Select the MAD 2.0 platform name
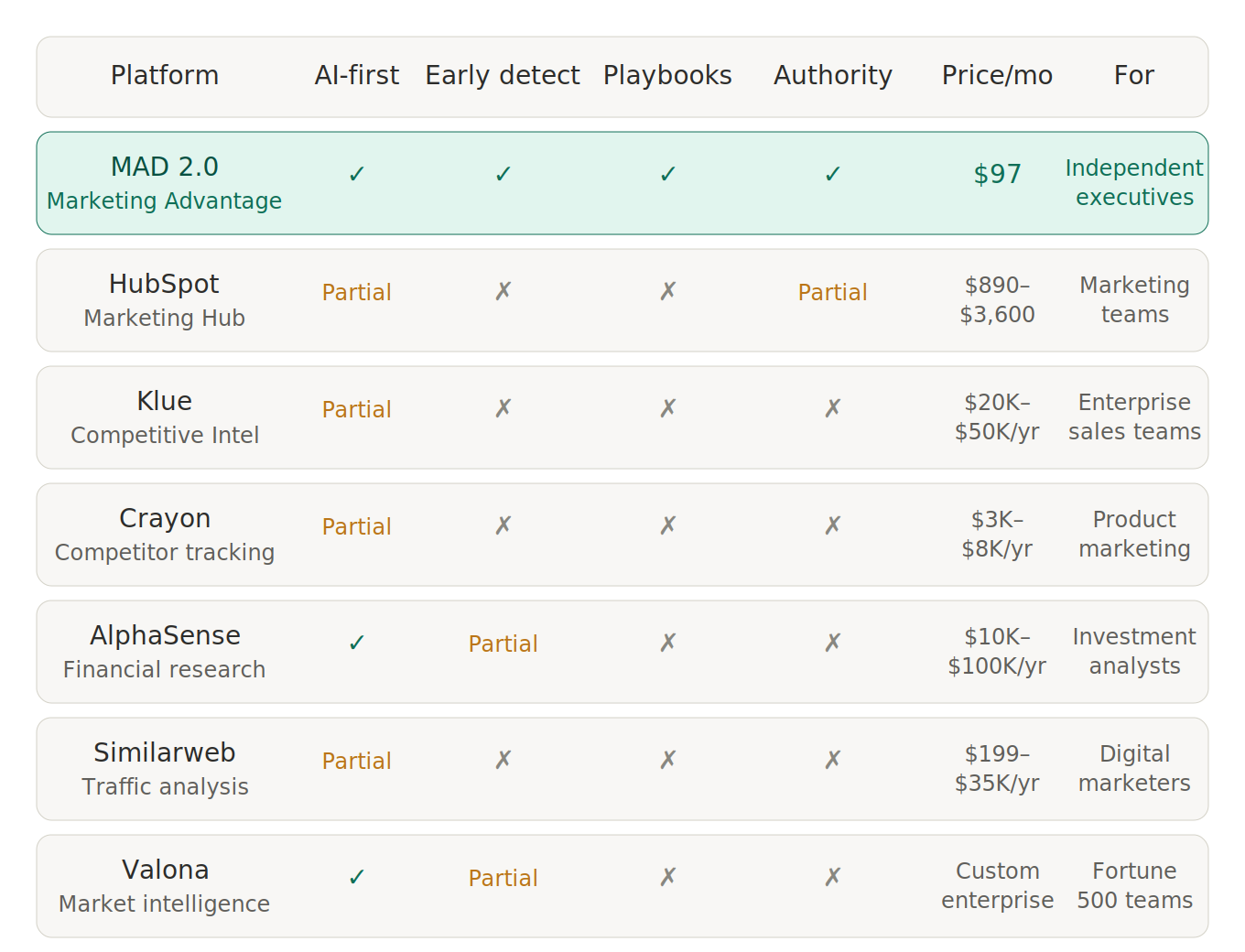Image resolution: width=1245 pixels, height=952 pixels. coord(165,167)
